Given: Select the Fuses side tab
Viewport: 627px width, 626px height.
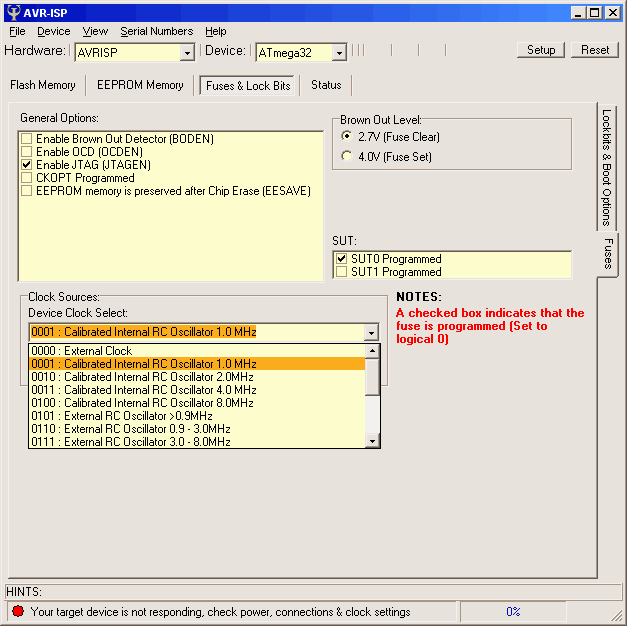Looking at the screenshot, I should pos(608,254).
